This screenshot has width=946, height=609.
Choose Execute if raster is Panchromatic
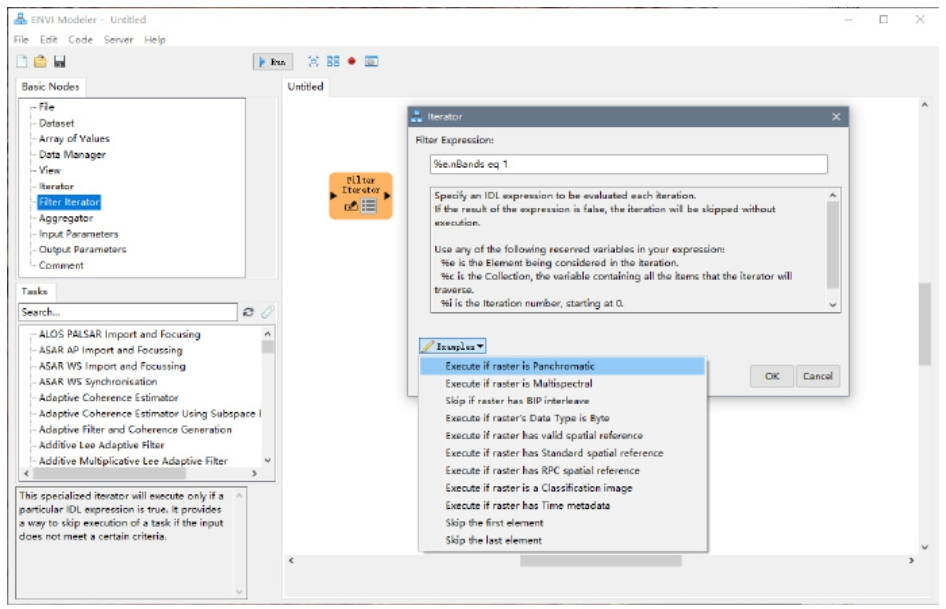coord(562,366)
